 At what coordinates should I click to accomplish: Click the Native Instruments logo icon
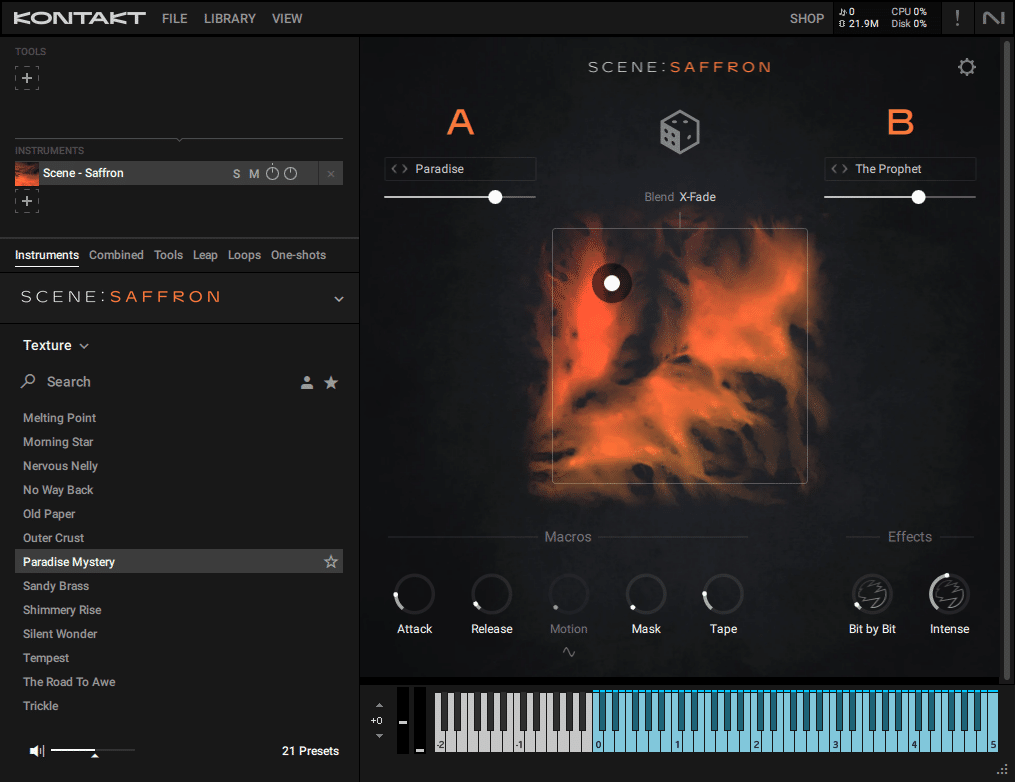point(994,18)
